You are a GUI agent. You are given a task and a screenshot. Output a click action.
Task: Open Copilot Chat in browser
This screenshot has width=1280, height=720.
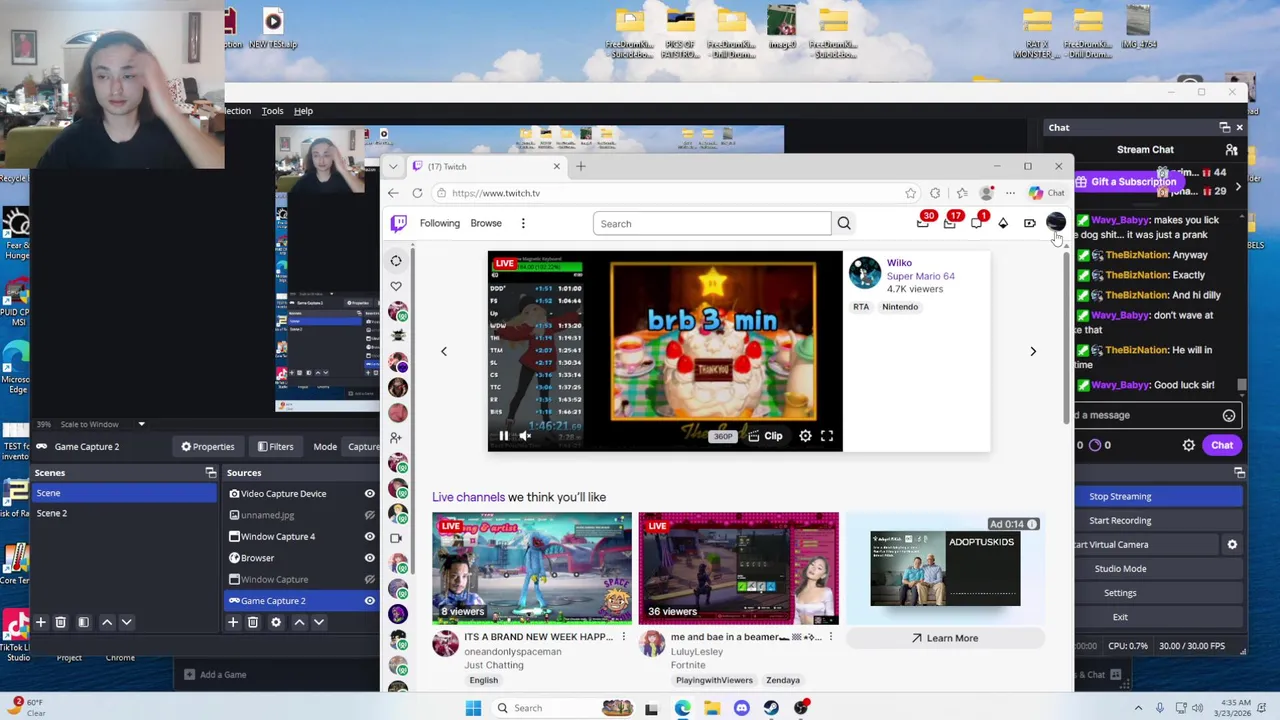pyautogui.click(x=1047, y=193)
